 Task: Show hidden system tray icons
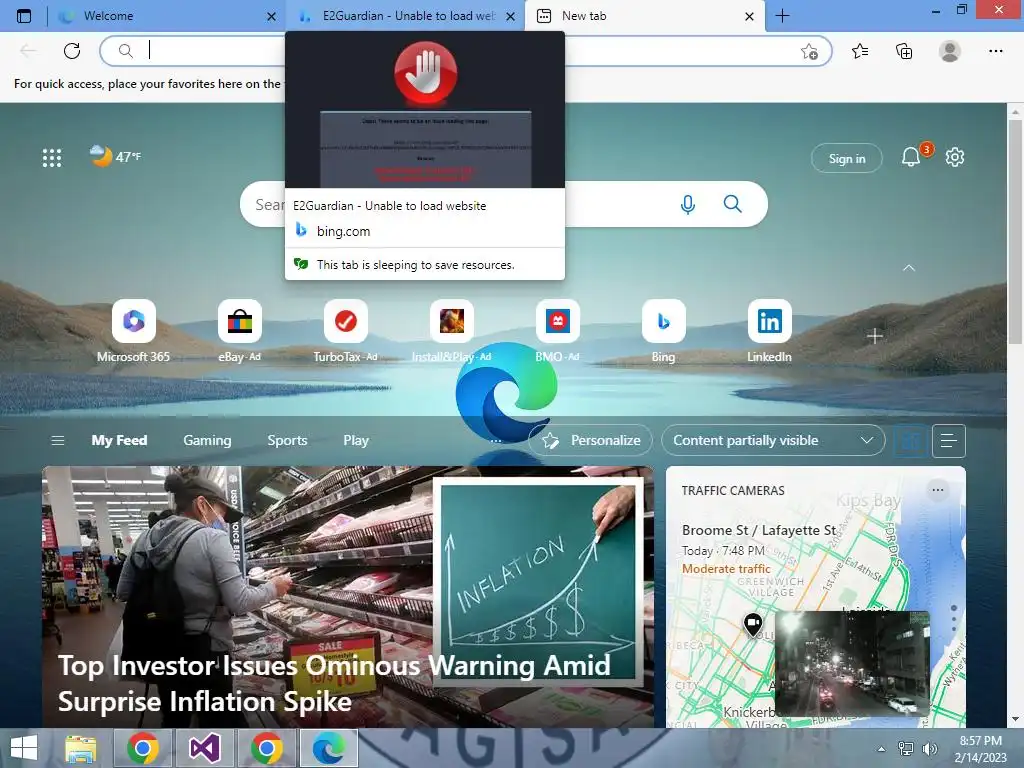(x=881, y=749)
